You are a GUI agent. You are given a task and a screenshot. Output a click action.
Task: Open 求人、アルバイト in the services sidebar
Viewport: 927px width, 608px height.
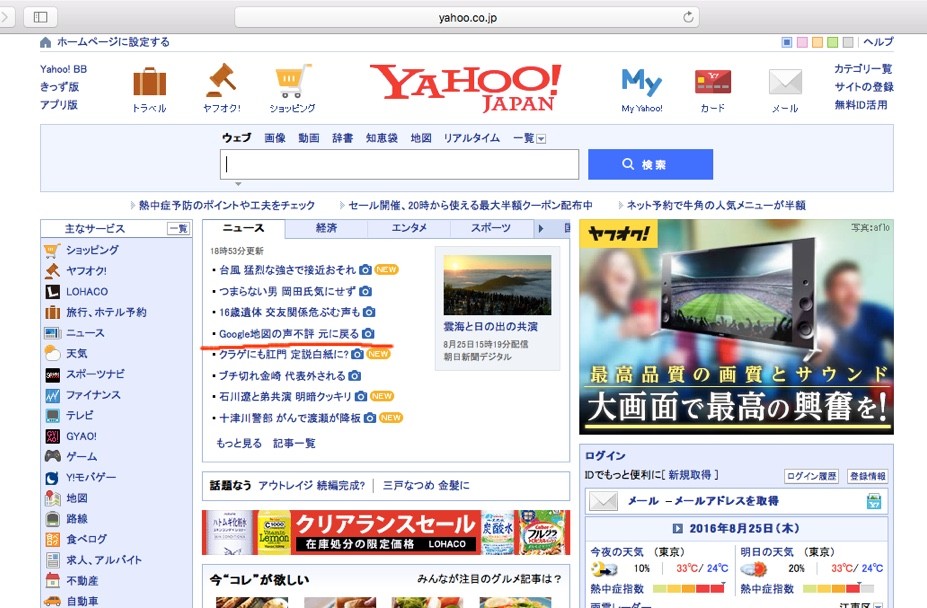[x=103, y=560]
